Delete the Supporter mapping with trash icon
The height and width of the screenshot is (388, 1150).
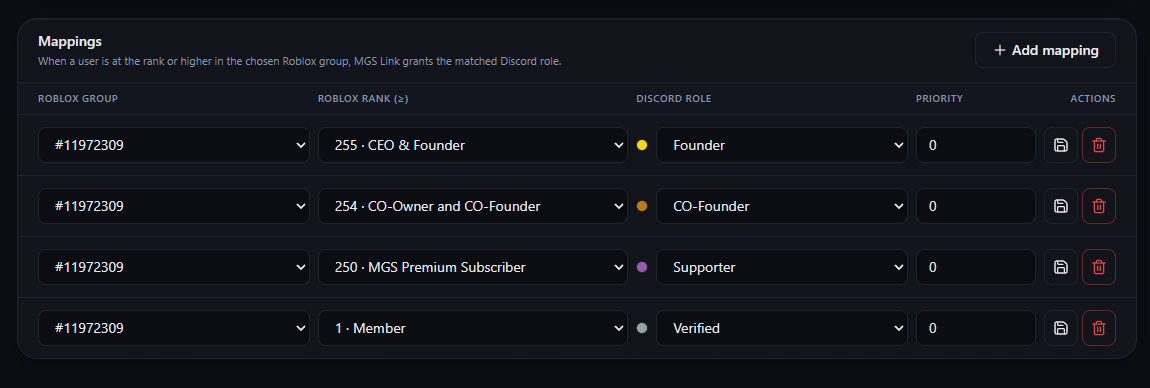pos(1099,267)
